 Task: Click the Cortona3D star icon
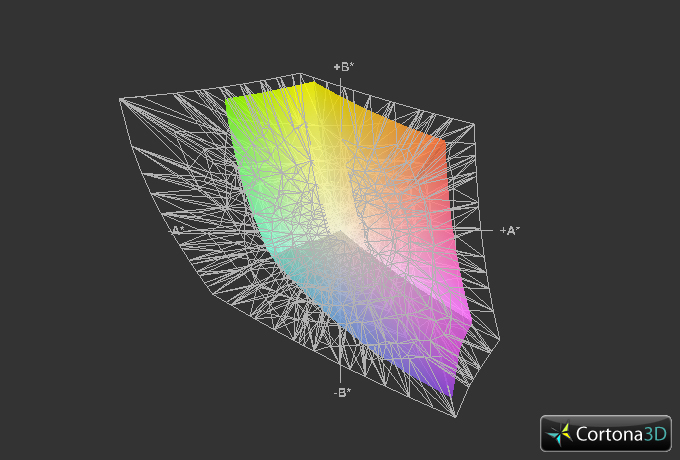click(x=560, y=434)
